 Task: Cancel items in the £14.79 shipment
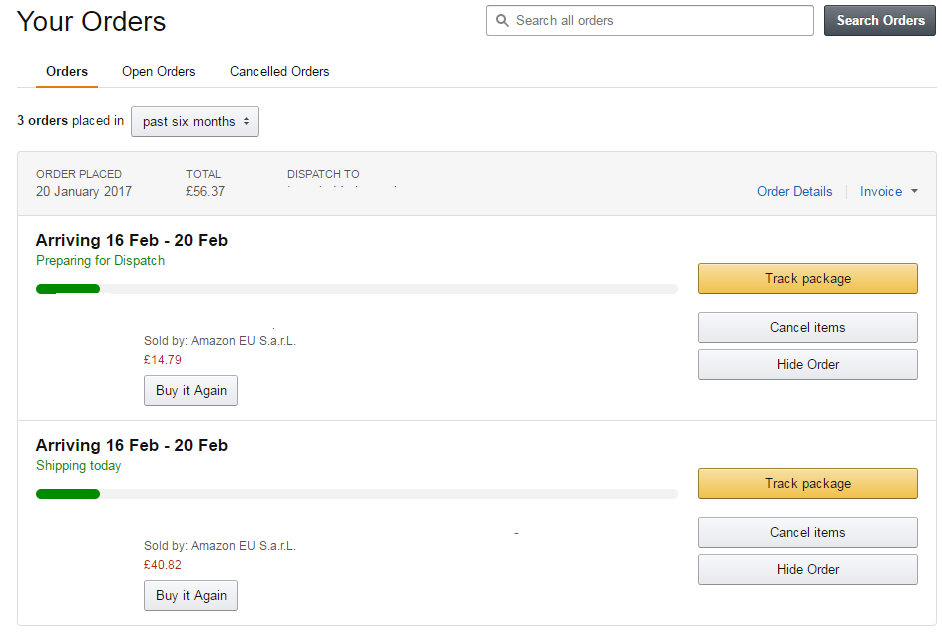click(807, 327)
